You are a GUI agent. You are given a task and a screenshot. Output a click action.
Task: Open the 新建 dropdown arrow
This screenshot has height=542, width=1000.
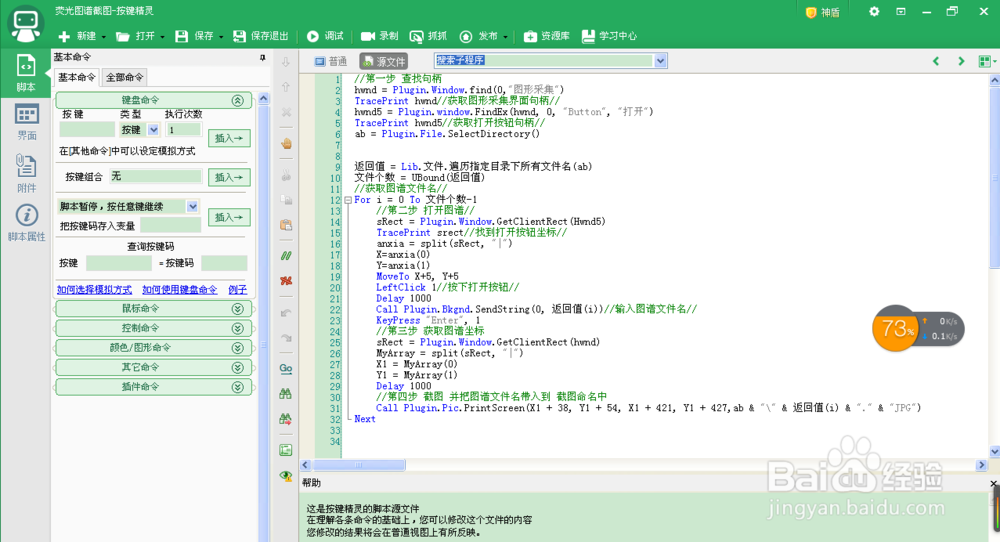tap(103, 37)
